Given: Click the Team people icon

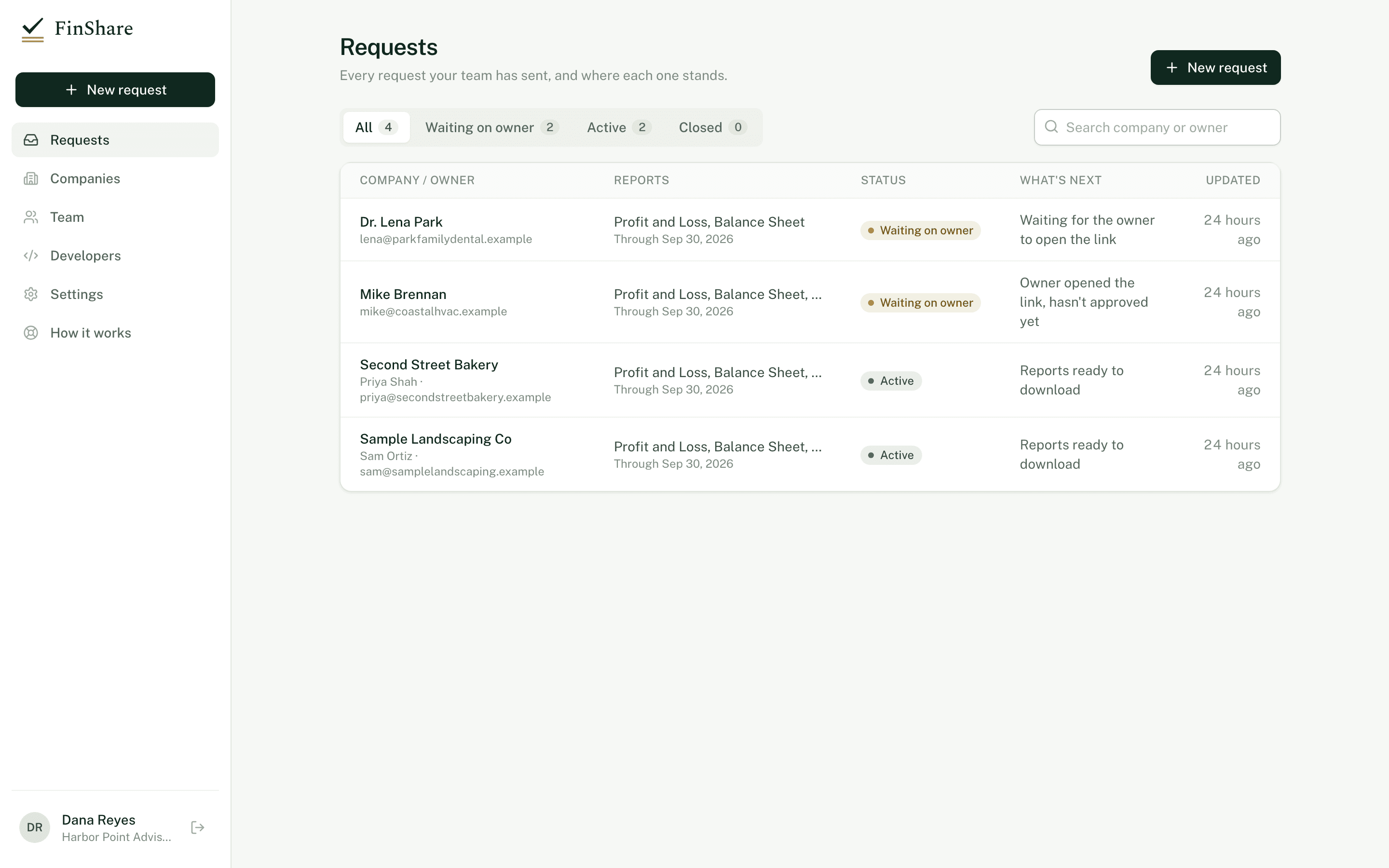Looking at the screenshot, I should [x=31, y=217].
